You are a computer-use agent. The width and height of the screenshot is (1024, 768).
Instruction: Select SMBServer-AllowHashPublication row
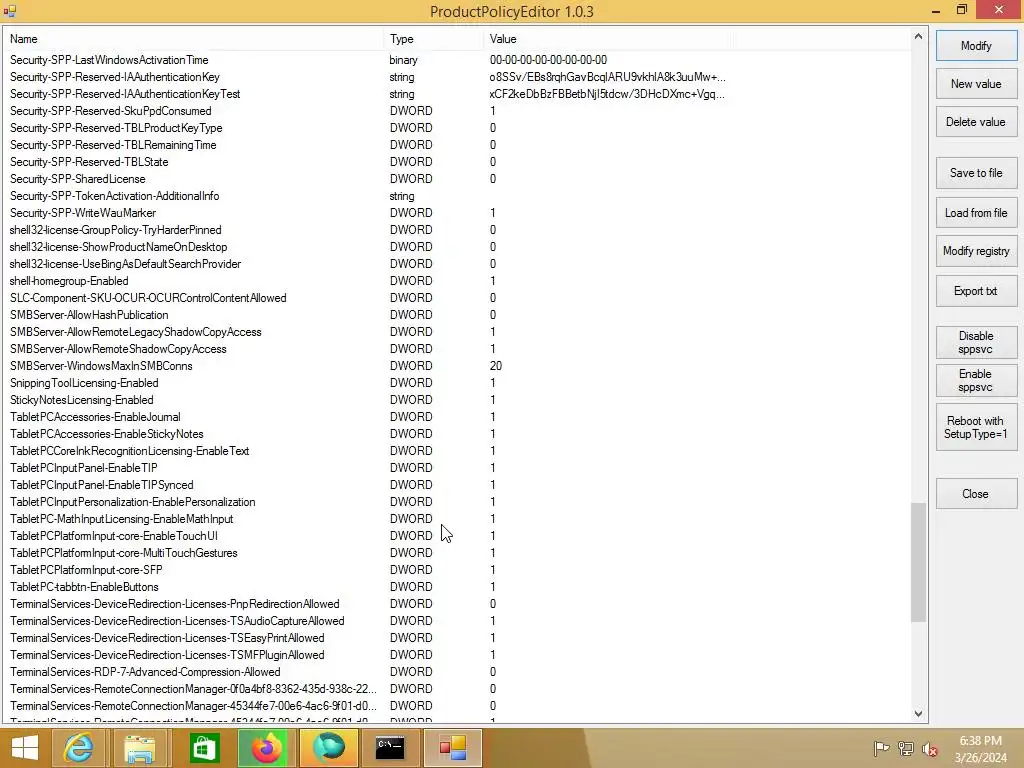tap(457, 315)
